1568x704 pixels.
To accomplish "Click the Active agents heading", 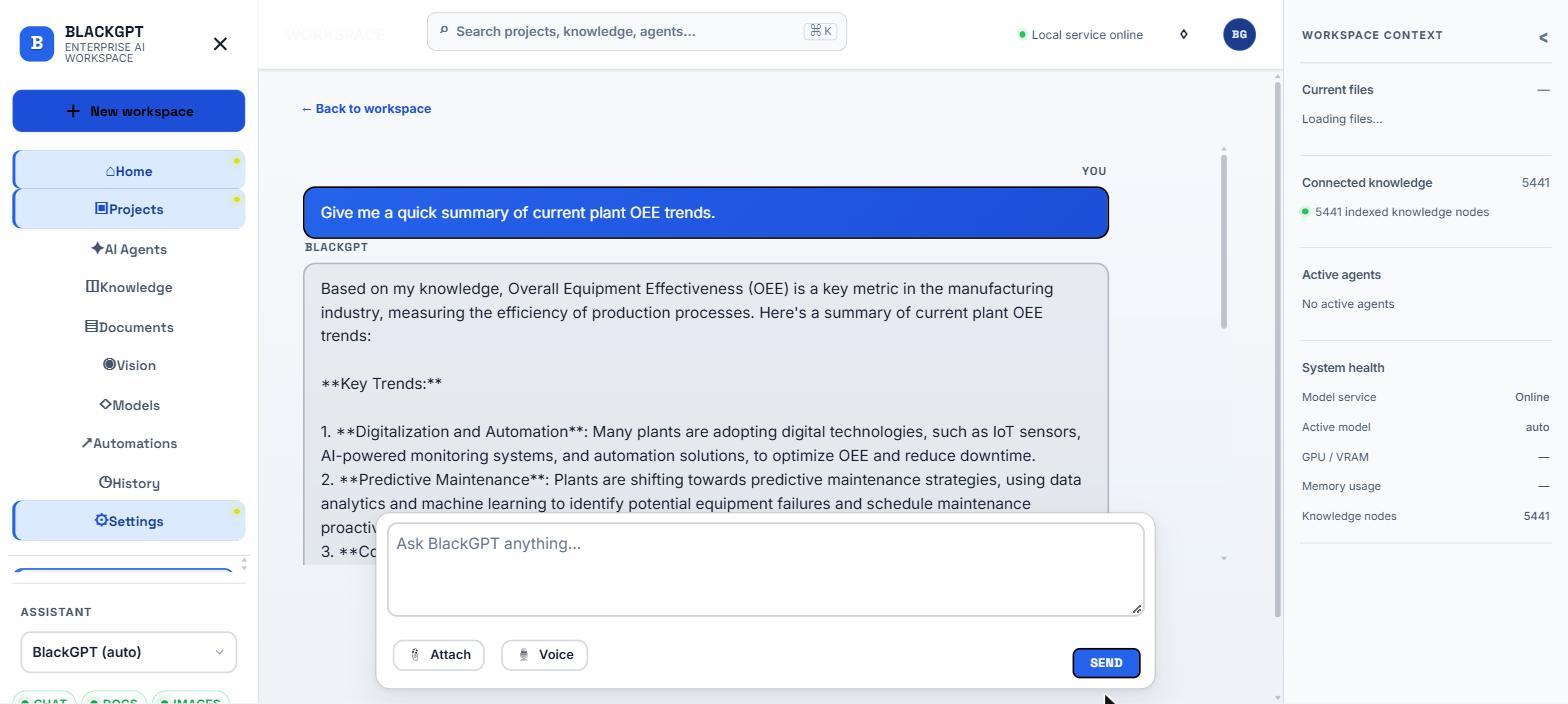I will click(1341, 275).
